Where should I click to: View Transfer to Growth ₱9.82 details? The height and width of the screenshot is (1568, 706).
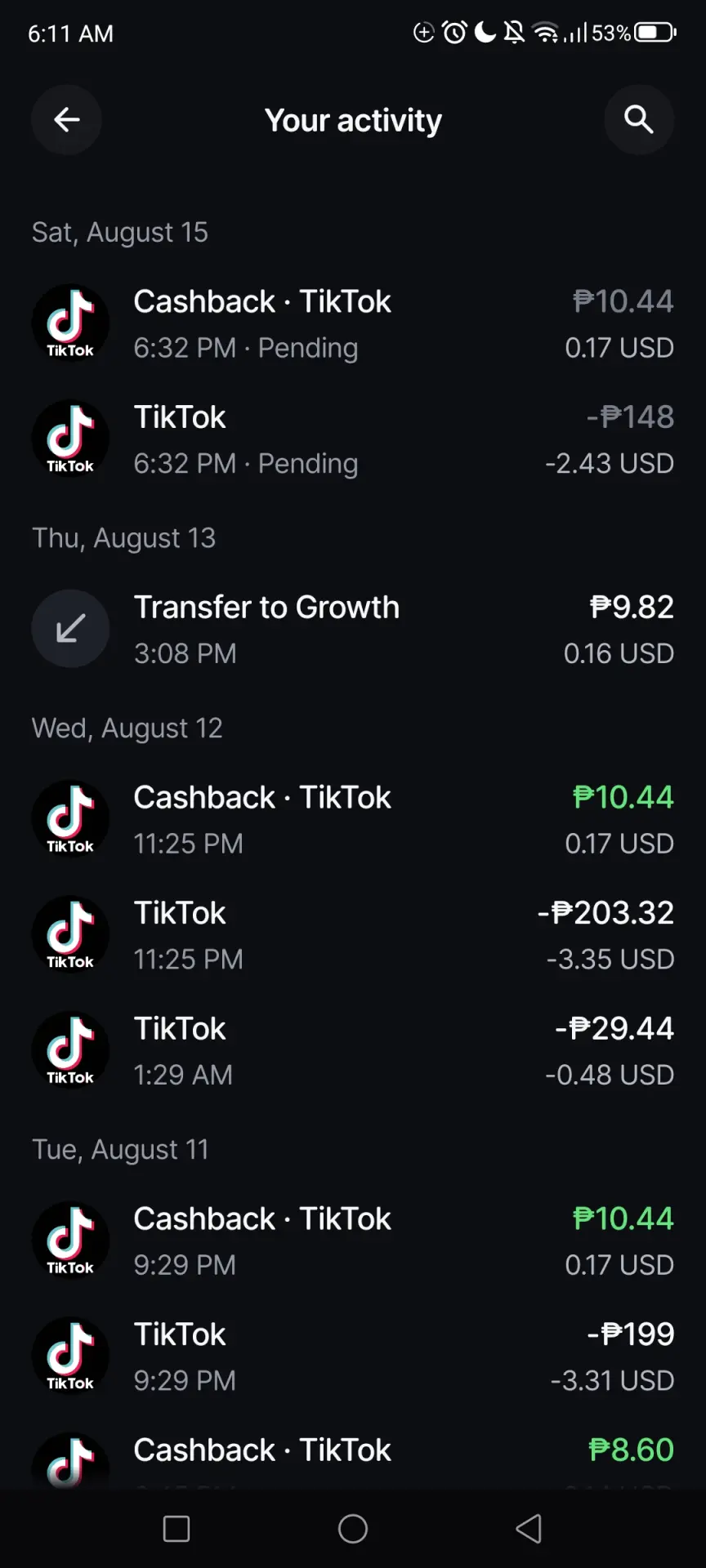[x=353, y=629]
